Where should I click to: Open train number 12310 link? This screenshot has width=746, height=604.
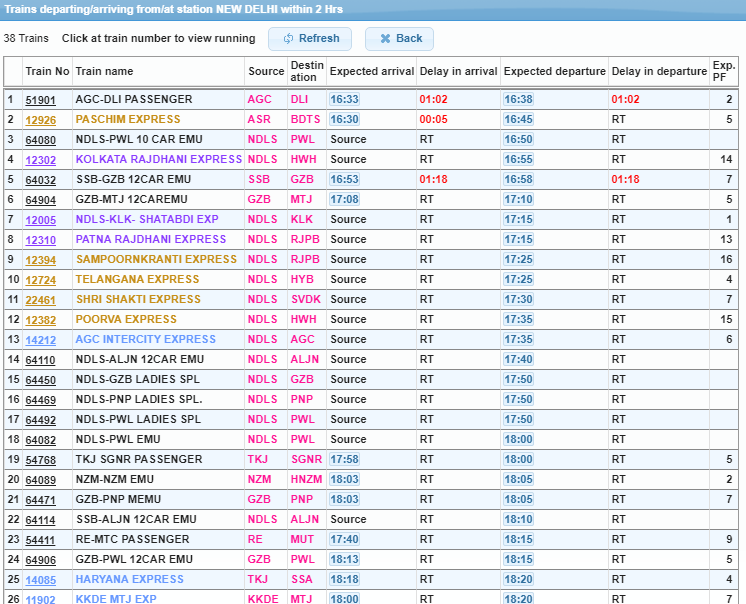click(x=40, y=240)
